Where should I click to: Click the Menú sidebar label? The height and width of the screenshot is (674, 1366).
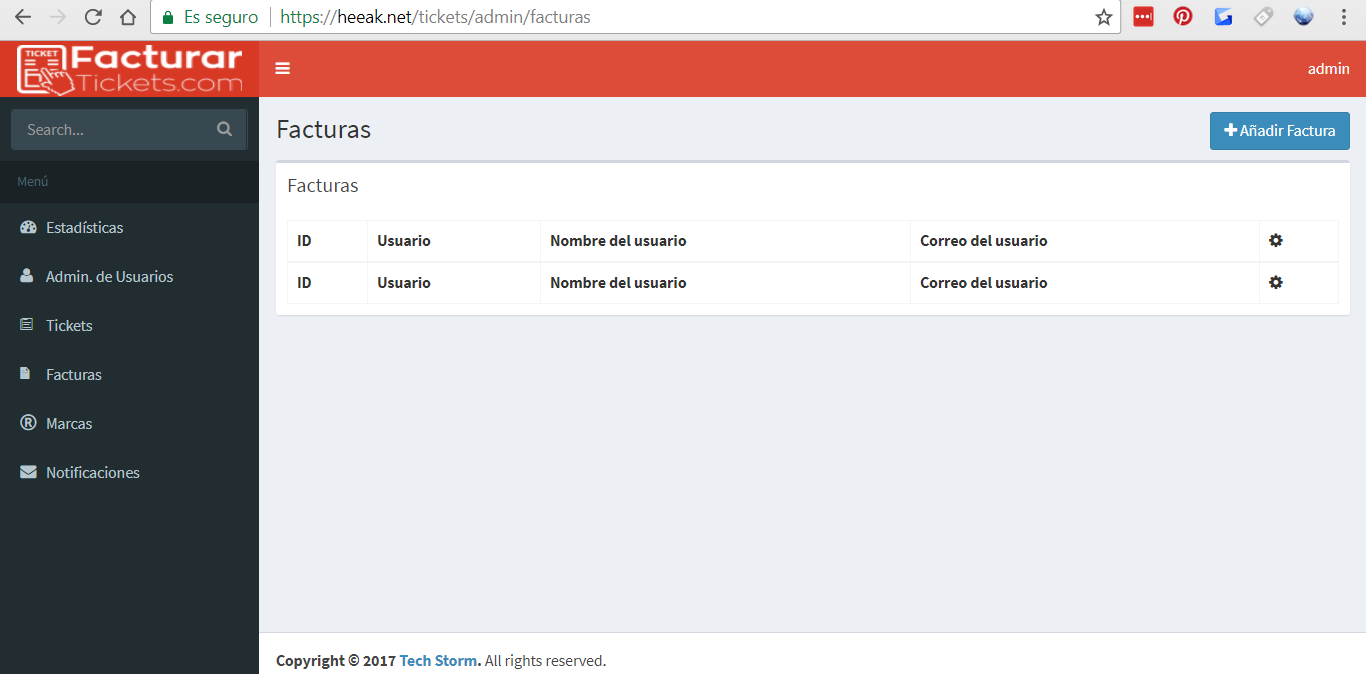tap(33, 181)
